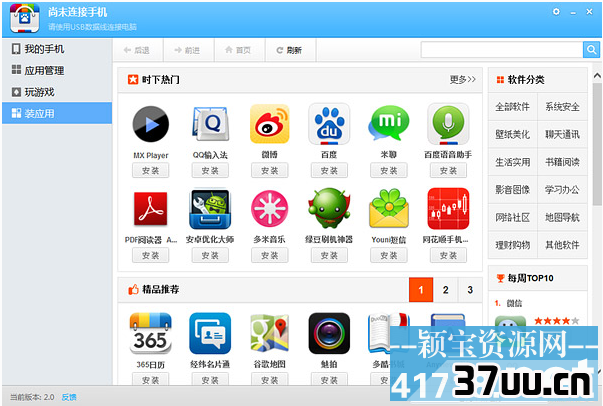Screen dimensions: 603x406
Task: Switch to 应用管理 in the sidebar
Action: [x=57, y=70]
